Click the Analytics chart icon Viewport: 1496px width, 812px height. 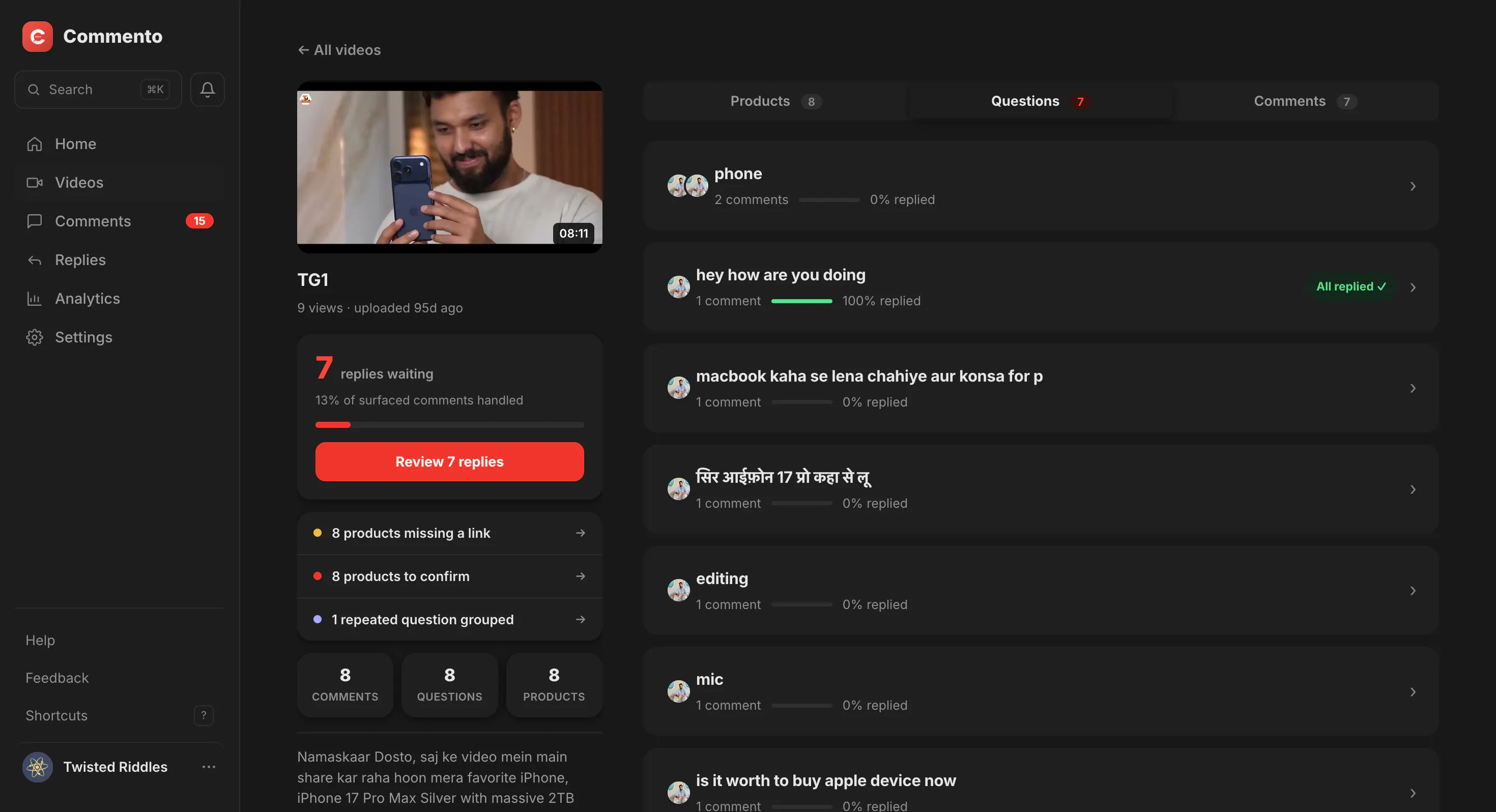pos(34,299)
